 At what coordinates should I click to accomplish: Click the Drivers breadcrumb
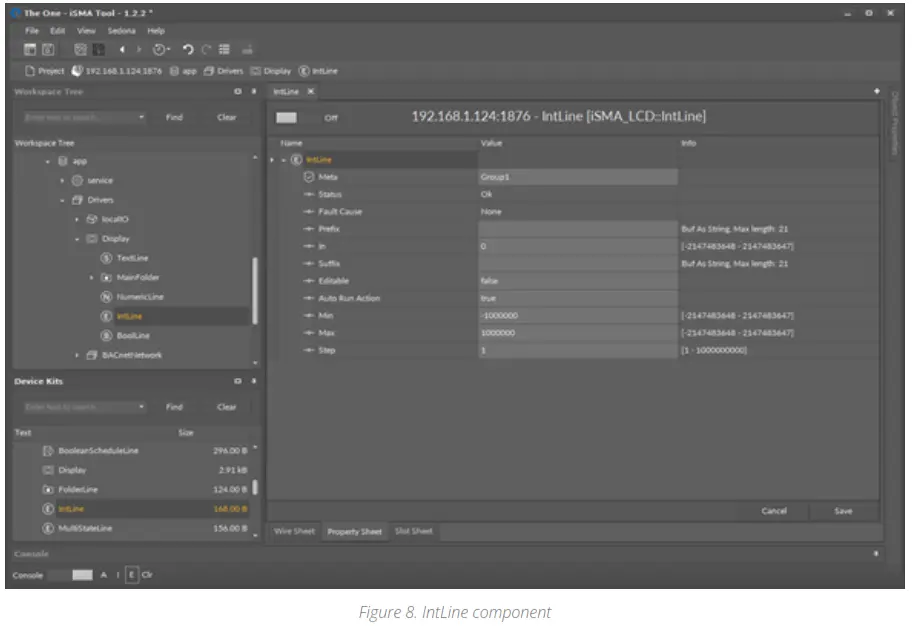(224, 71)
